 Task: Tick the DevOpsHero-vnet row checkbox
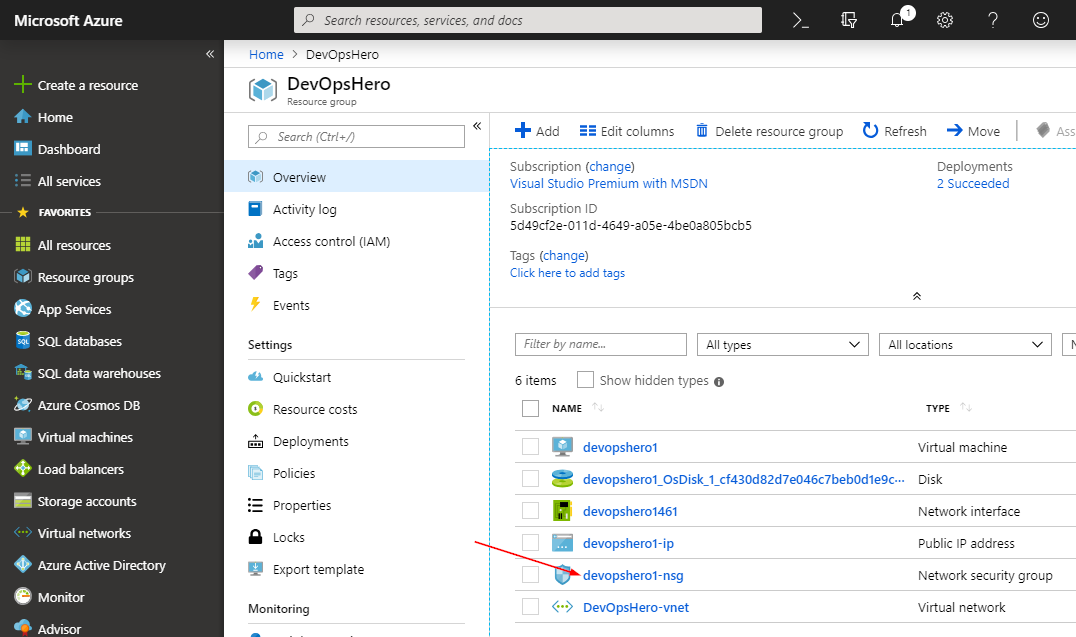coord(530,607)
